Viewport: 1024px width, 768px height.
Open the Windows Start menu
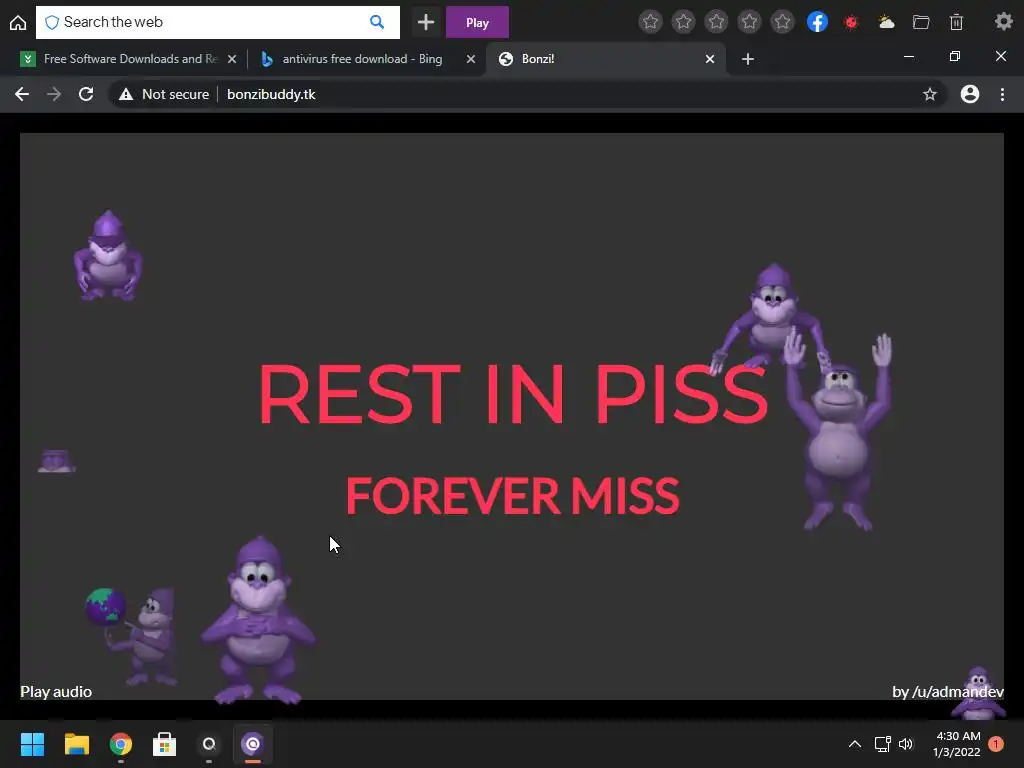(32, 744)
